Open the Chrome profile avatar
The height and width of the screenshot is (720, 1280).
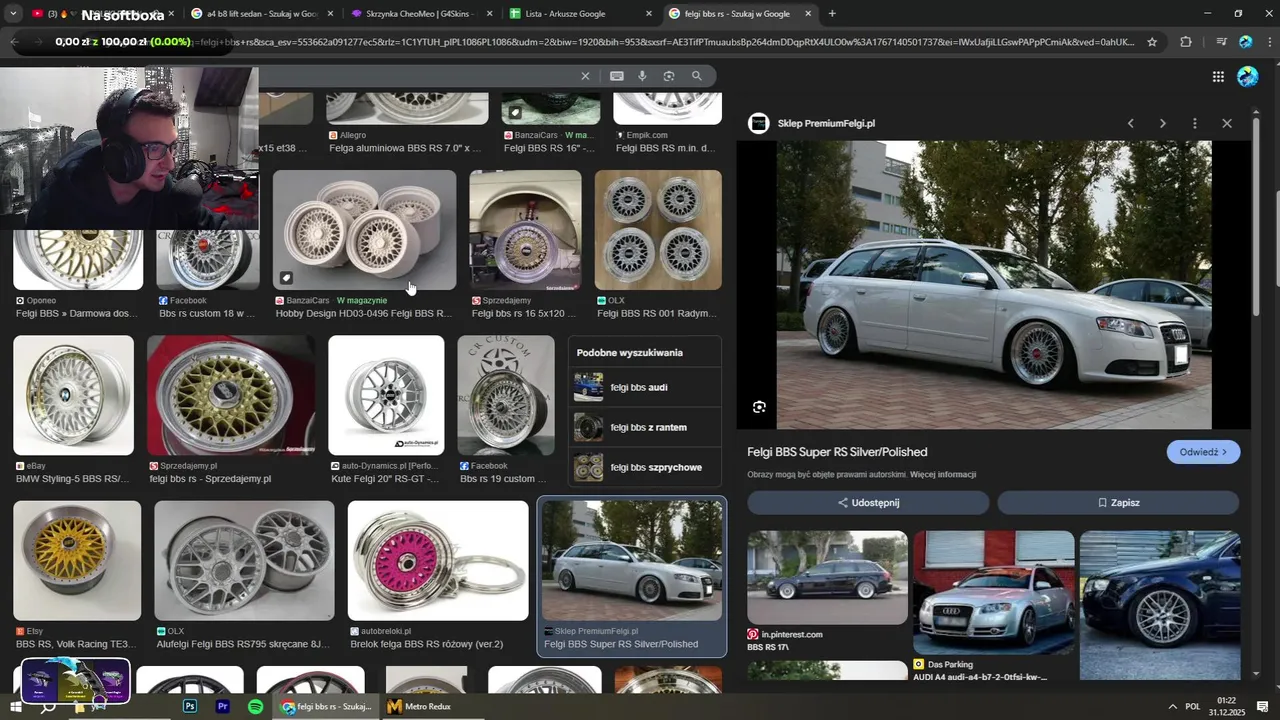point(1246,42)
